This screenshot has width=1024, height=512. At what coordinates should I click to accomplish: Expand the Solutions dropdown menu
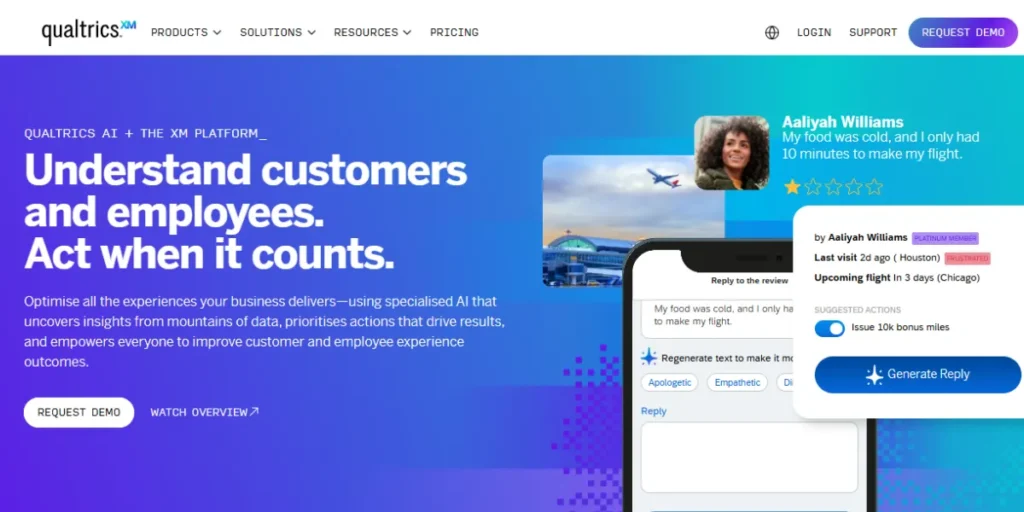(278, 32)
